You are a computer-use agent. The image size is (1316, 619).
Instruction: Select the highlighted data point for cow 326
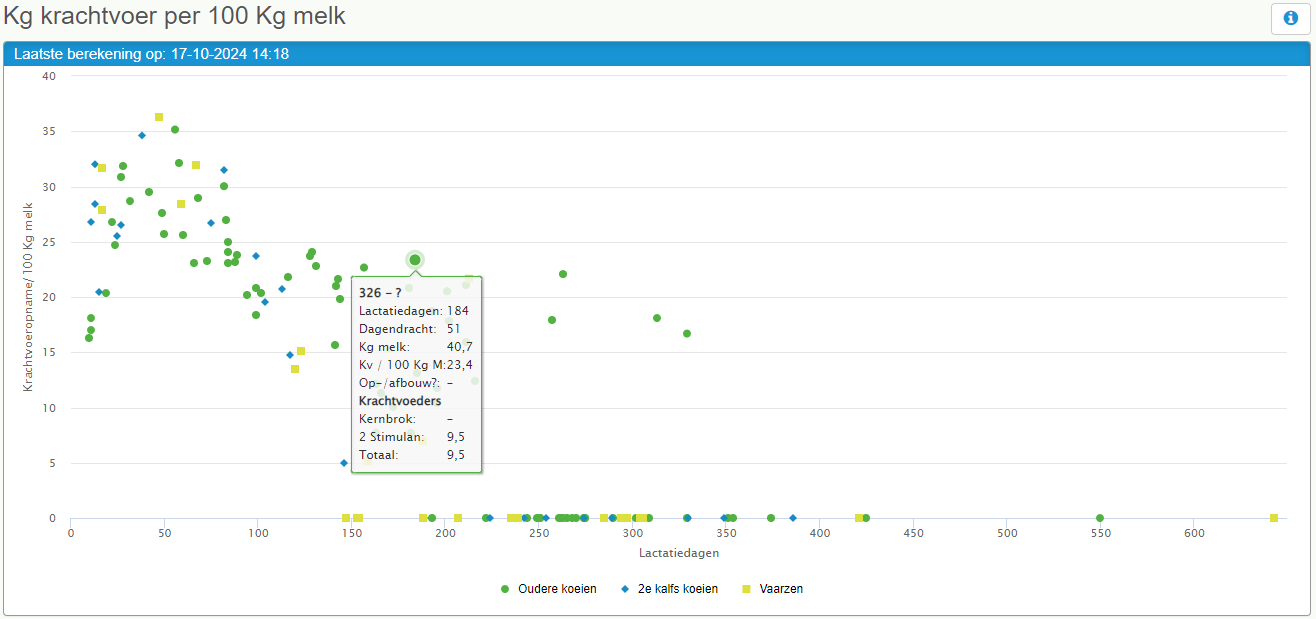click(415, 260)
